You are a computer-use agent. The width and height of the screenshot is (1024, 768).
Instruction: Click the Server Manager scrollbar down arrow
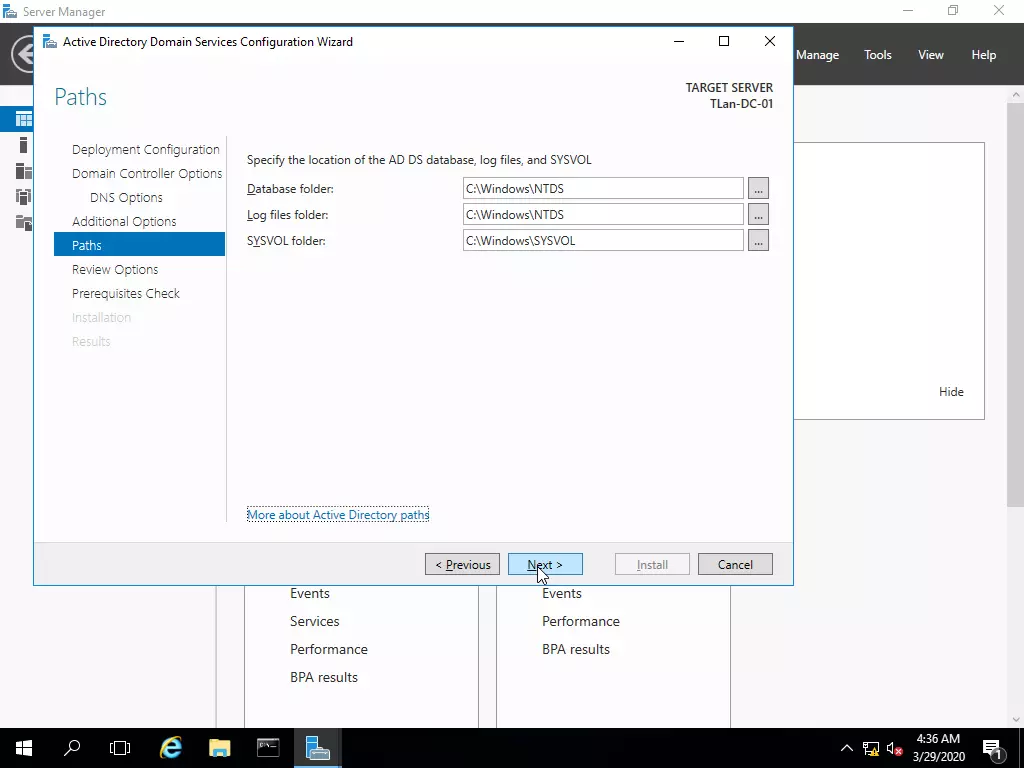pos(1016,720)
